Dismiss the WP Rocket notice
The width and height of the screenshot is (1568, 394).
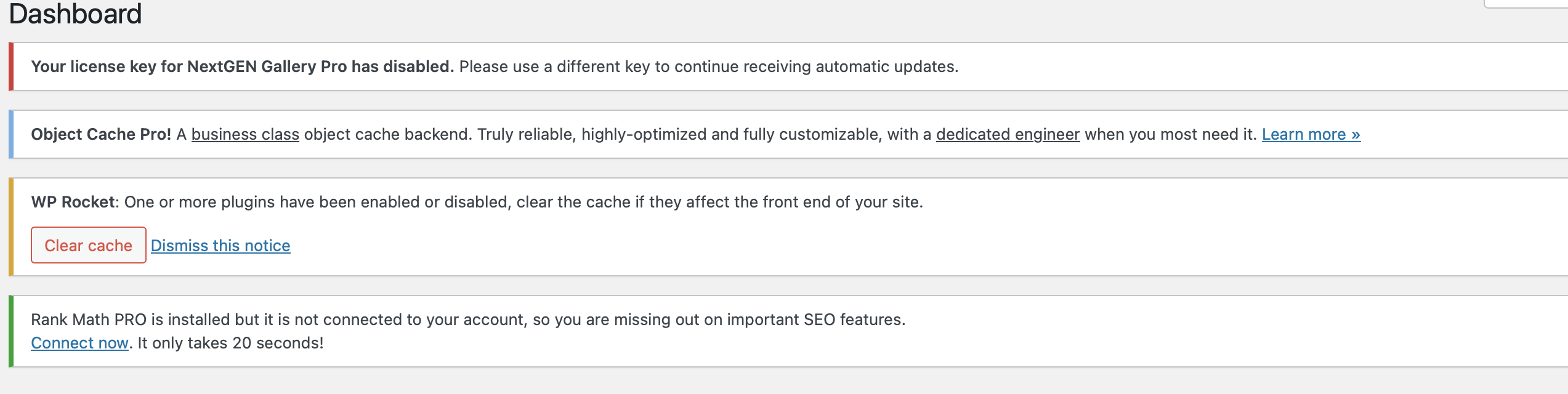(220, 246)
